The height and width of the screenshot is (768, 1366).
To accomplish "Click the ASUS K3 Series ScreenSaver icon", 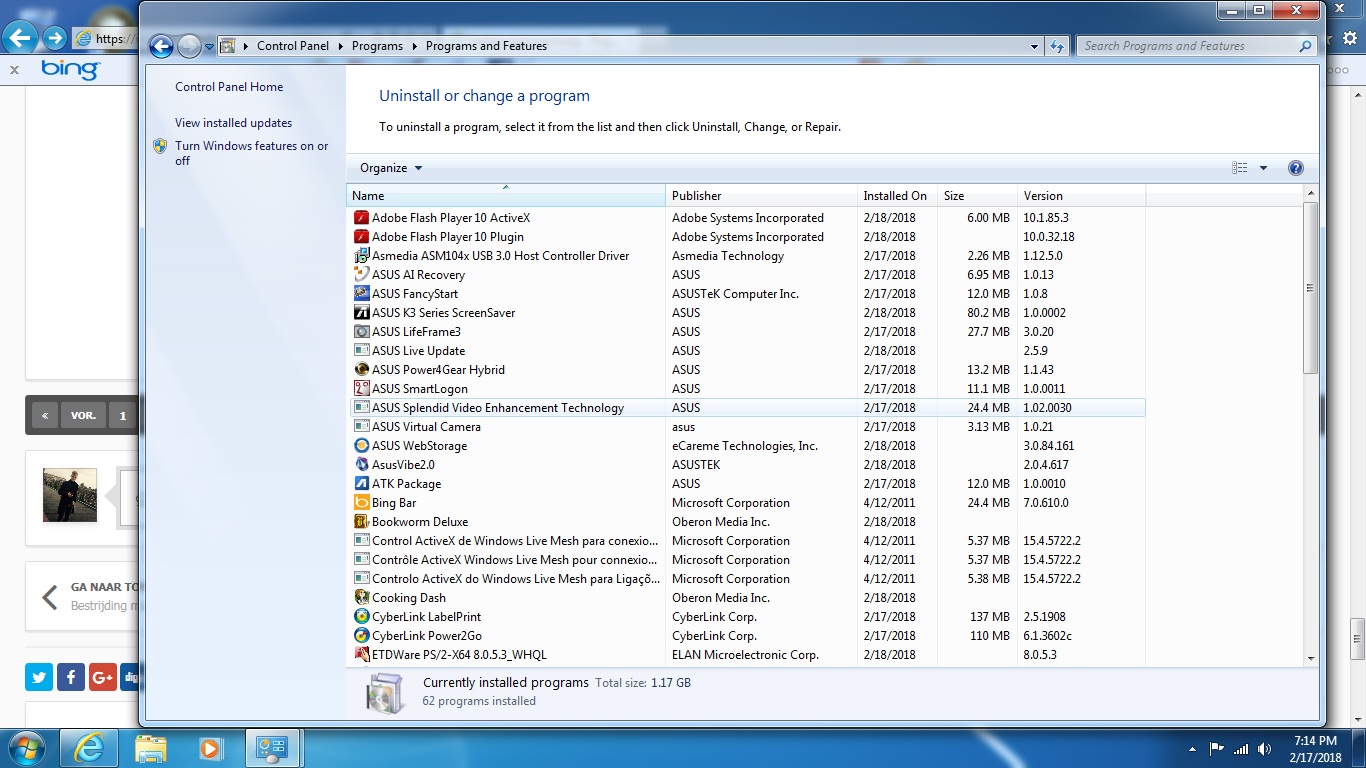I will 362,313.
